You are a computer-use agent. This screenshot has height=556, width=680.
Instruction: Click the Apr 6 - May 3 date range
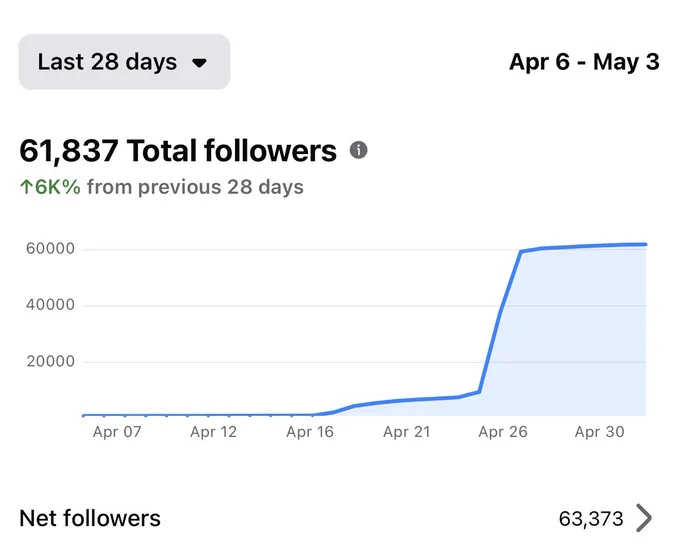pos(584,62)
